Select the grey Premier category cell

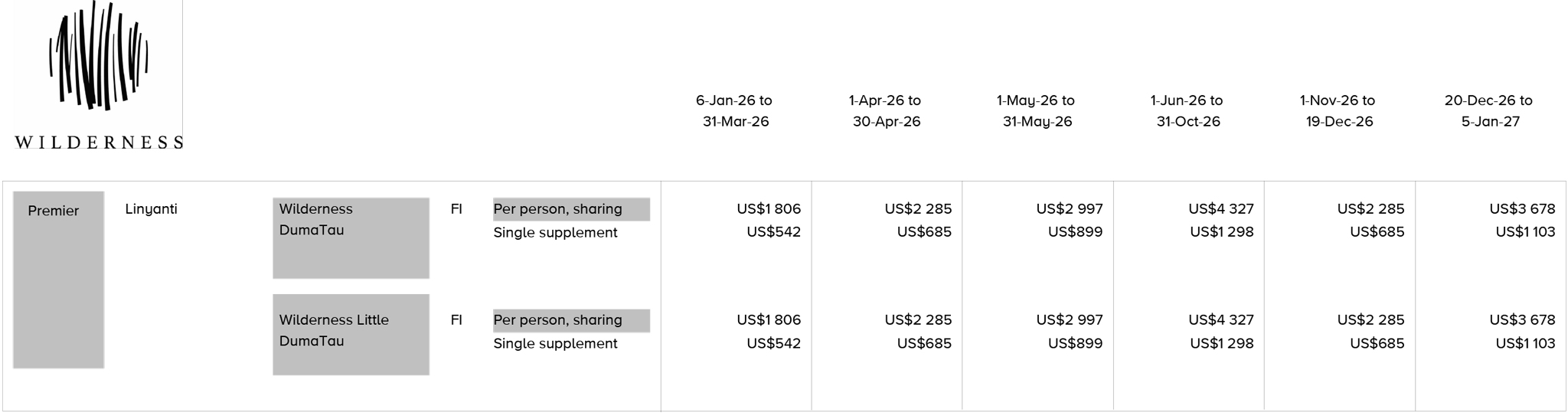point(58,279)
